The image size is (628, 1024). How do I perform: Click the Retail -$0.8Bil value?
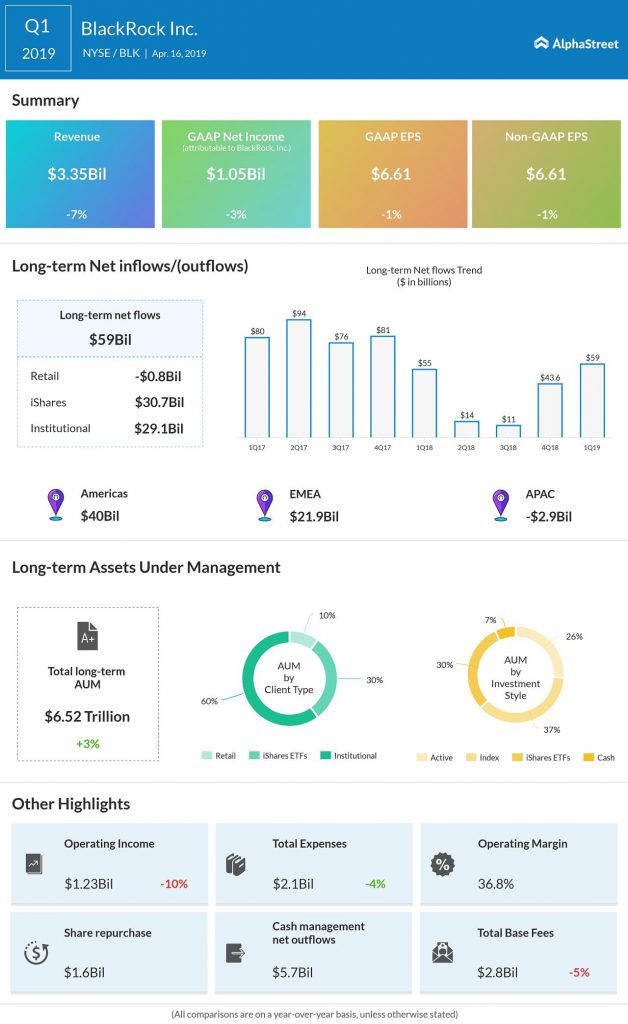click(158, 376)
